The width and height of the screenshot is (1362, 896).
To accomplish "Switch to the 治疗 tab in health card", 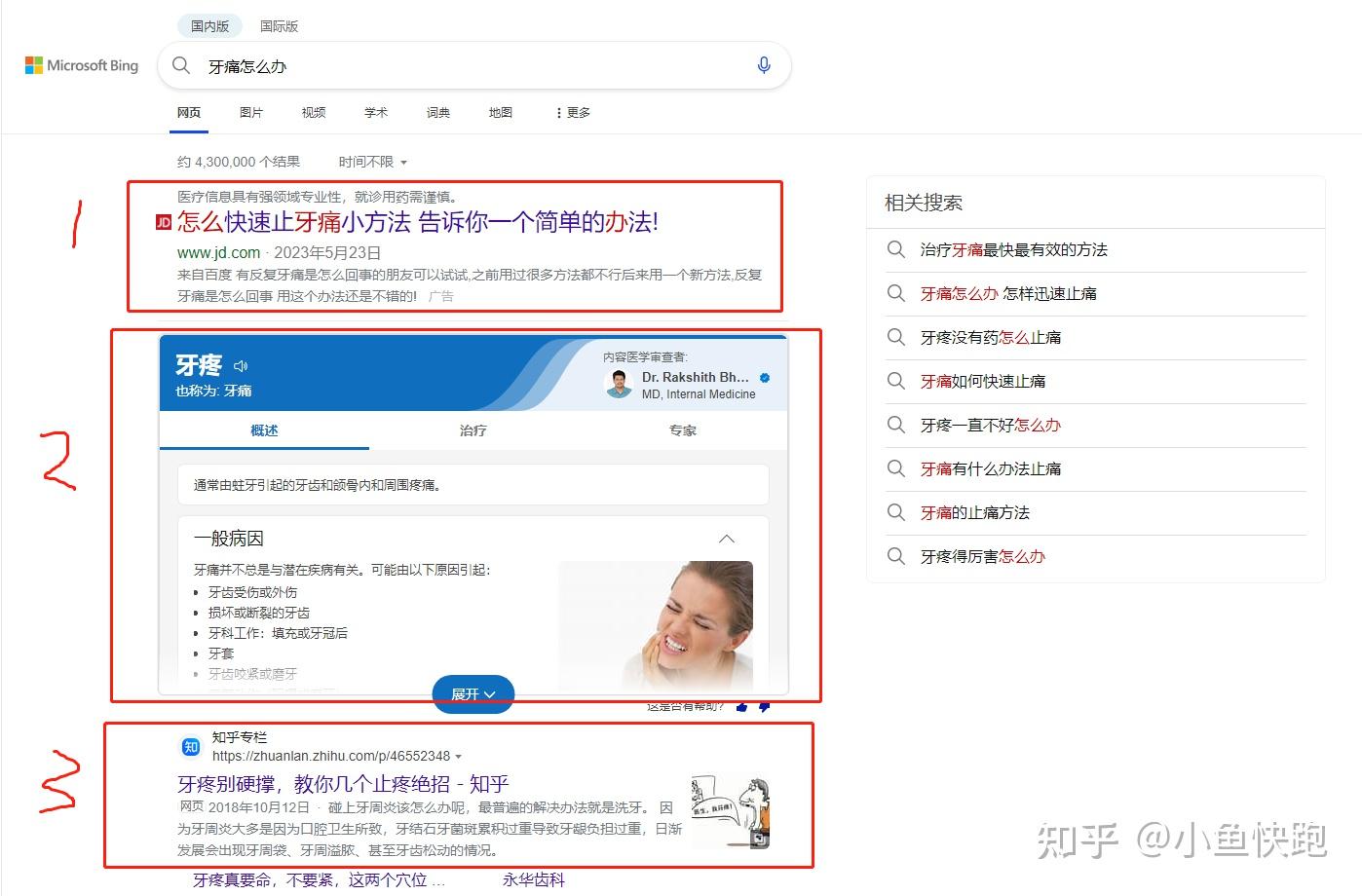I will [473, 430].
